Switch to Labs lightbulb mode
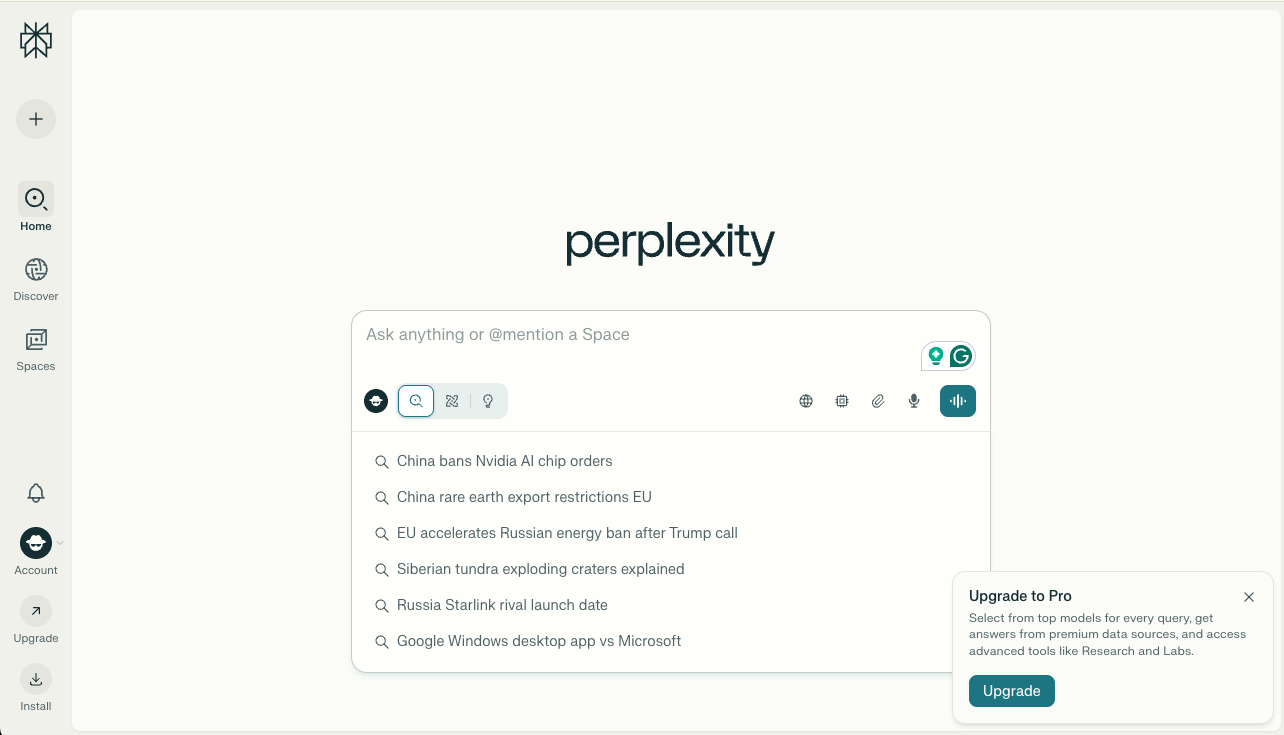1284x735 pixels. tap(488, 401)
